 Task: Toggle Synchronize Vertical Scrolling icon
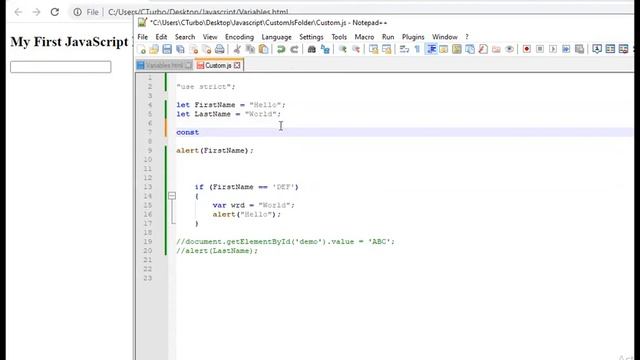click(x=373, y=49)
